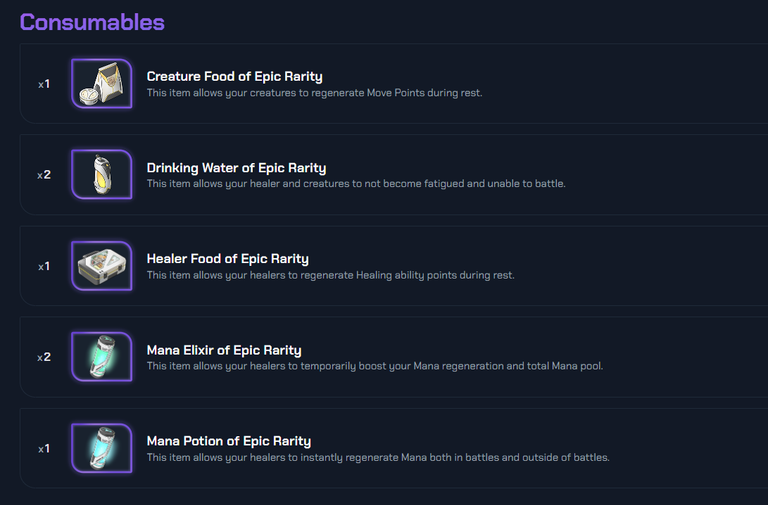Click the Drinking Water bottle icon

(102, 175)
